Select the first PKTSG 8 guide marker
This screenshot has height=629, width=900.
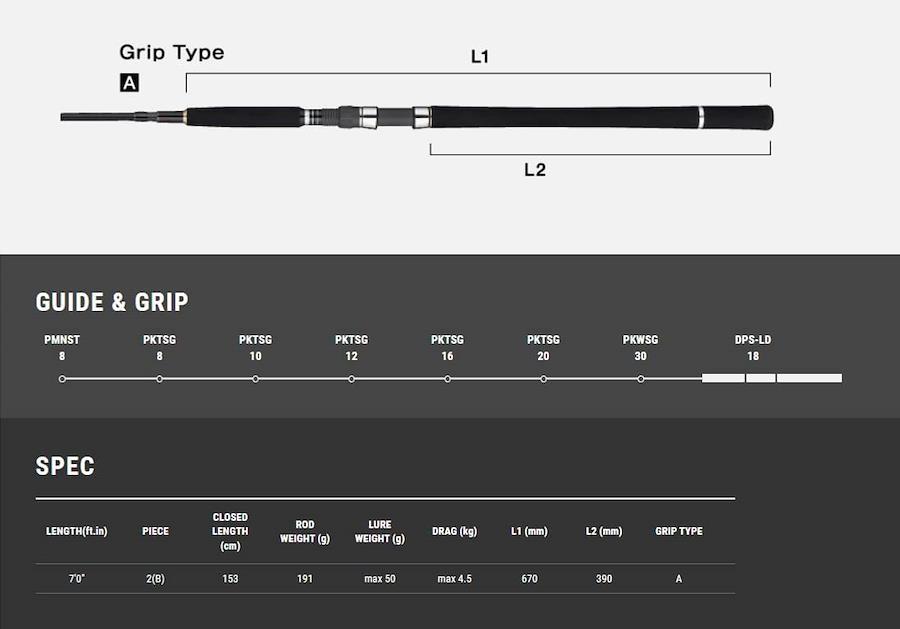(160, 379)
